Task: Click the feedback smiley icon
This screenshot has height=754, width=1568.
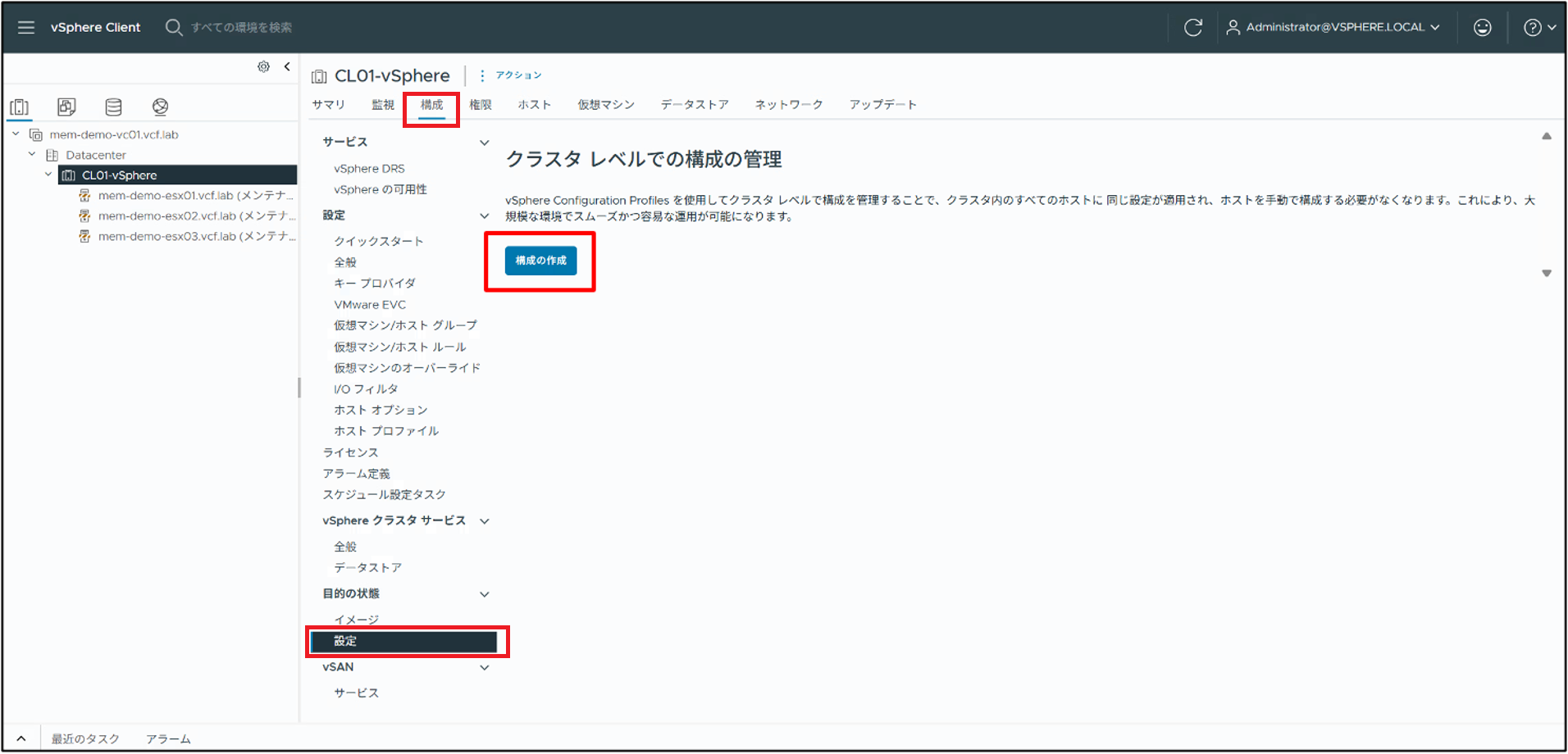Action: (x=1482, y=27)
